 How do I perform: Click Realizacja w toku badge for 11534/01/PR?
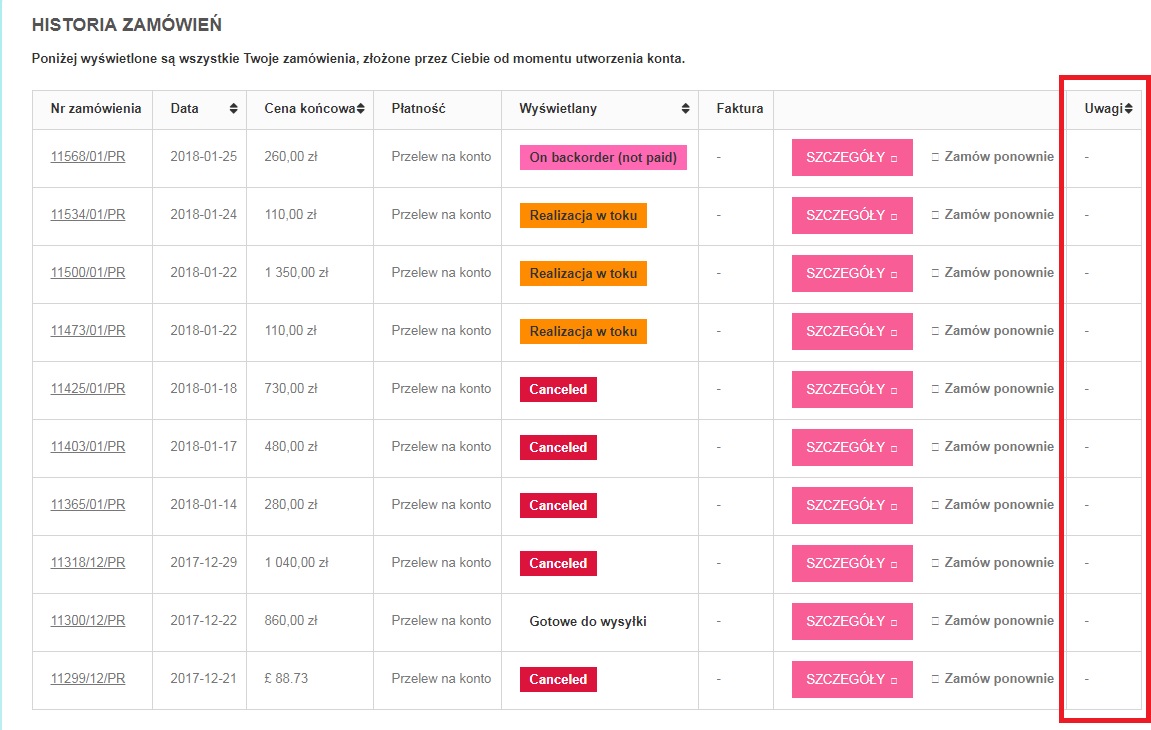click(584, 215)
